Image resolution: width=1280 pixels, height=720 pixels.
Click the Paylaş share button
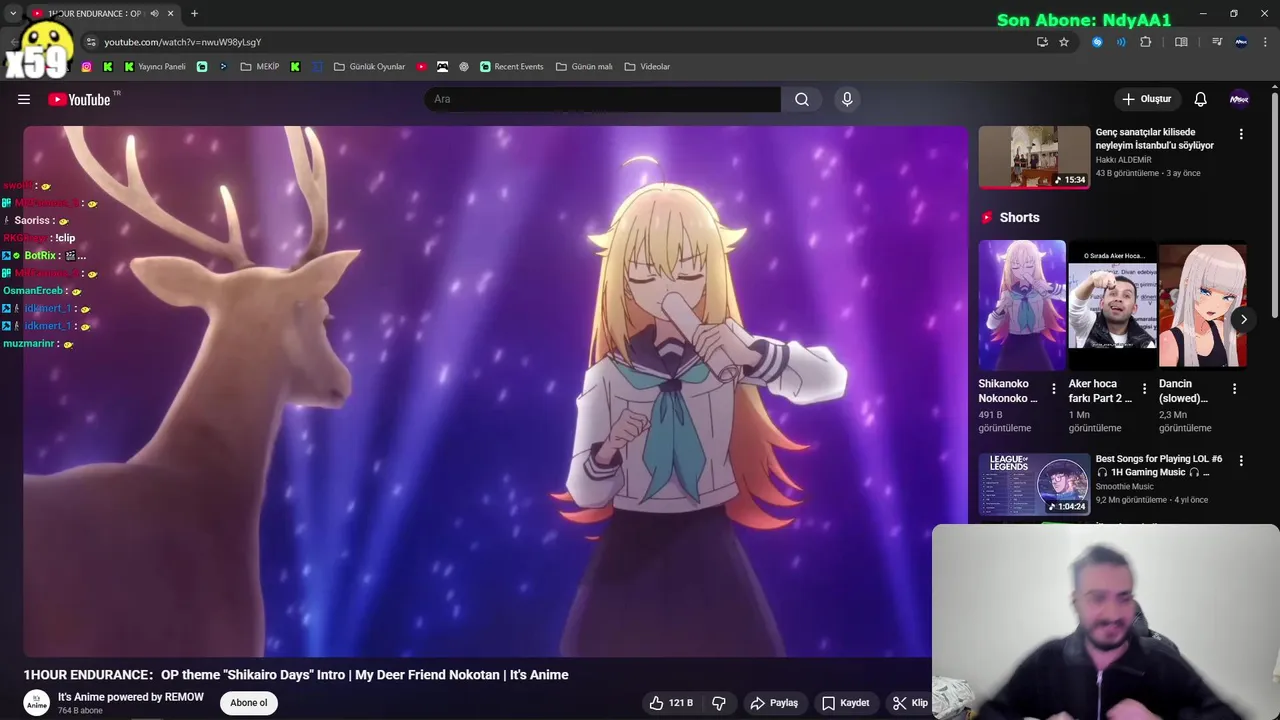pos(774,703)
